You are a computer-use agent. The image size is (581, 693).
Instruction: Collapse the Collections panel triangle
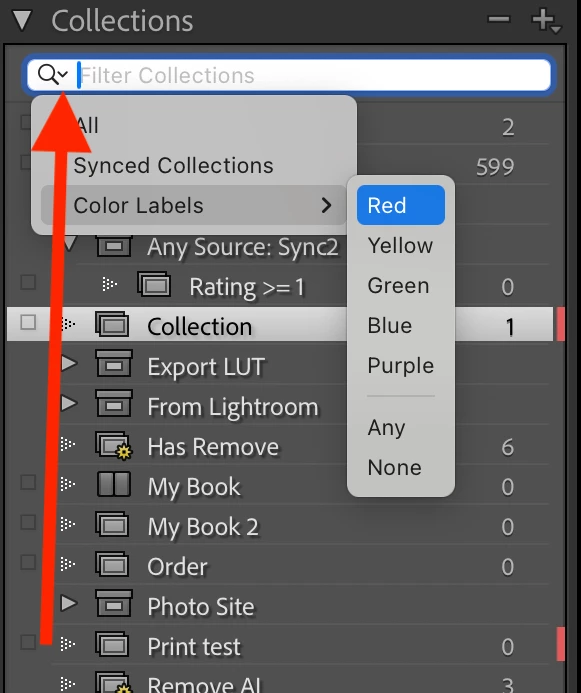22,21
